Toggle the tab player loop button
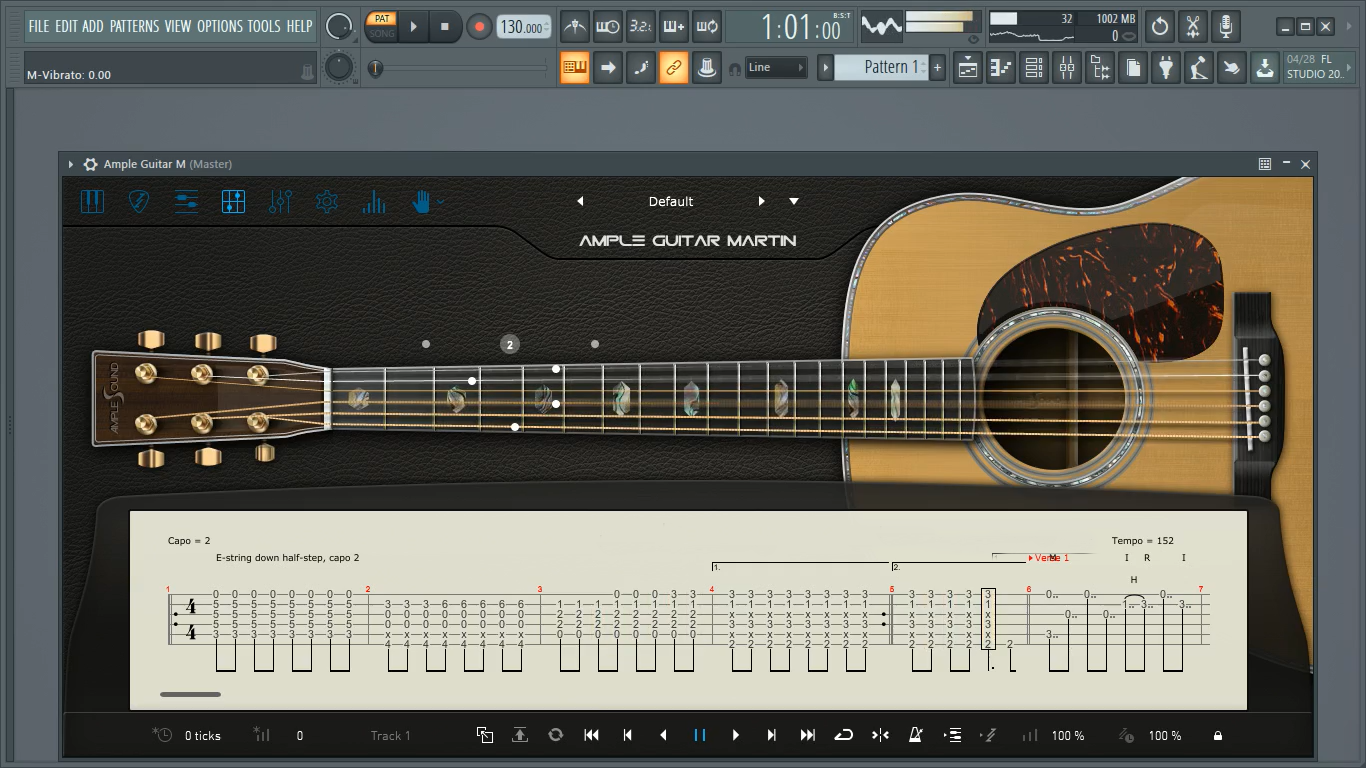The image size is (1366, 768). pyautogui.click(x=844, y=735)
